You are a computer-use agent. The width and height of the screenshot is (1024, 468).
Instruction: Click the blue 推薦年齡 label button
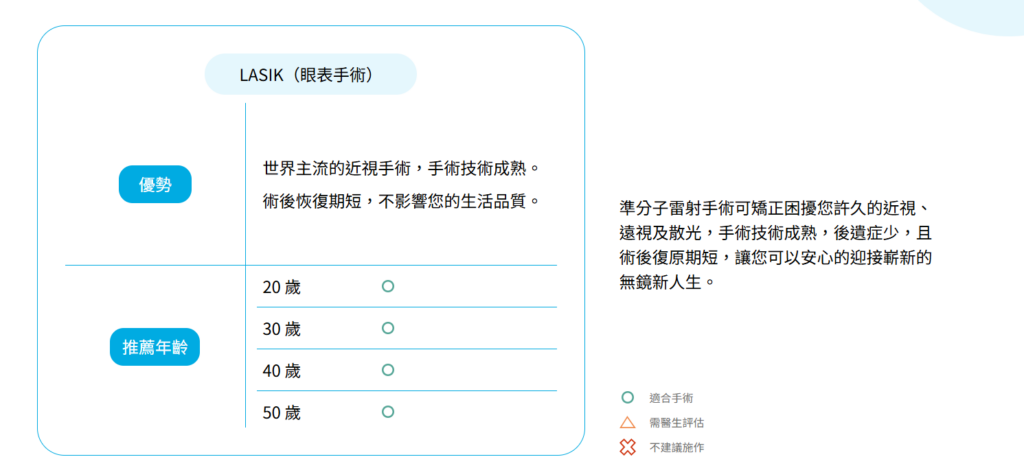pos(155,347)
